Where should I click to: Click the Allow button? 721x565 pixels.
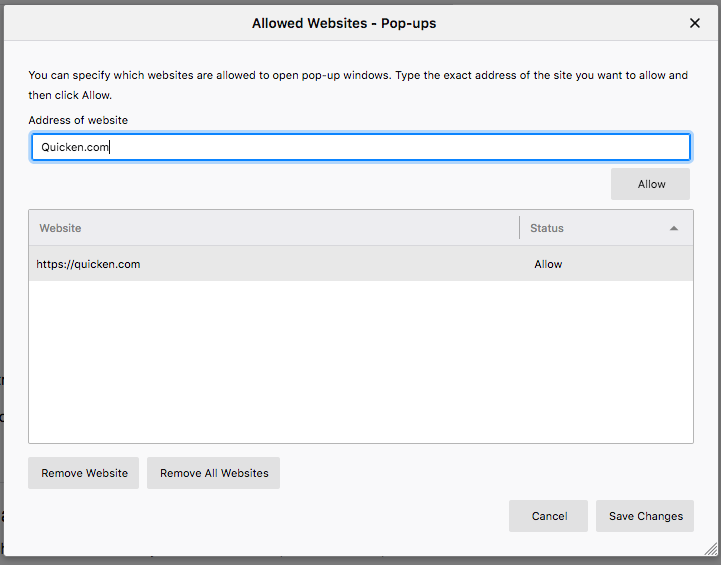pyautogui.click(x=650, y=184)
